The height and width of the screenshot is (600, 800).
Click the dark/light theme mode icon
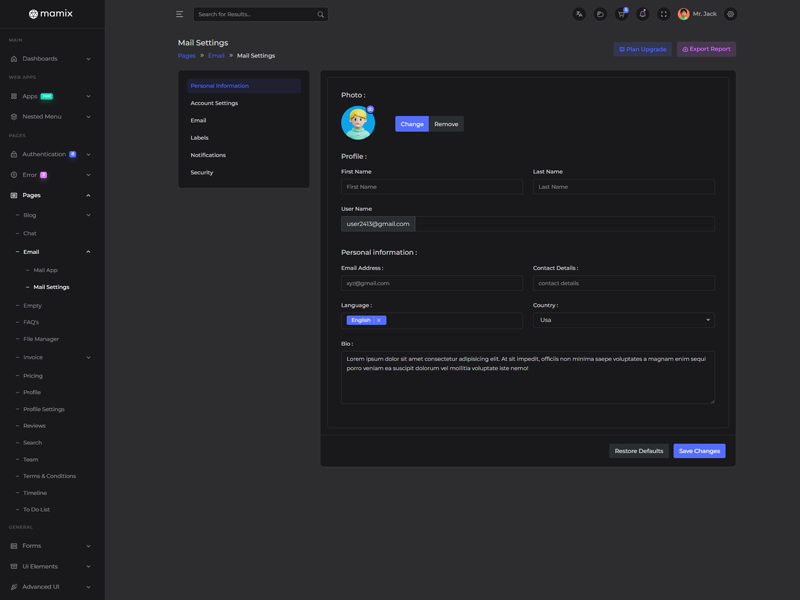click(x=600, y=14)
